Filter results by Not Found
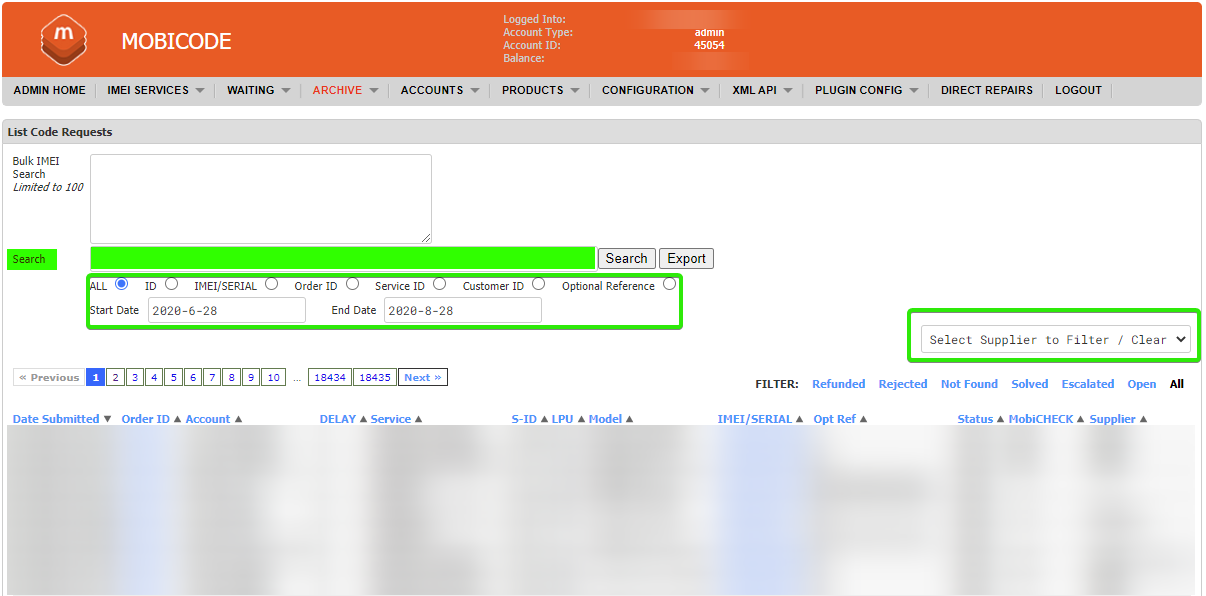Screen dimensions: 1206x596 pyautogui.click(x=969, y=384)
